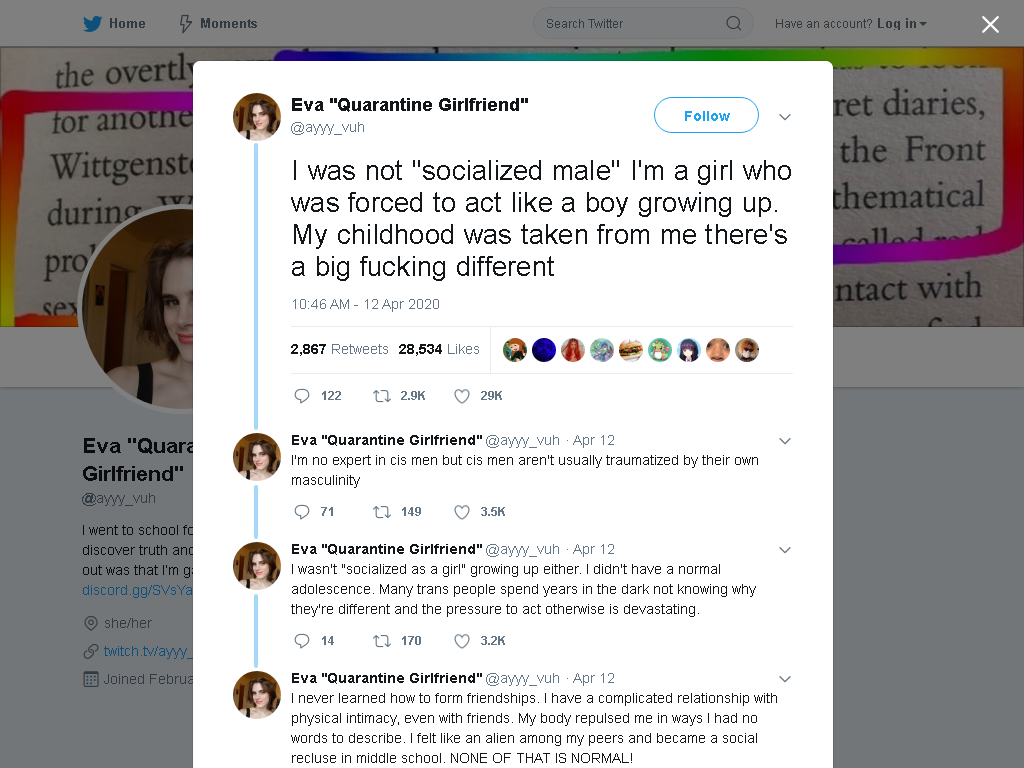This screenshot has height=768, width=1024.
Task: Reply to the tweet with 14 comments
Action: (302, 641)
